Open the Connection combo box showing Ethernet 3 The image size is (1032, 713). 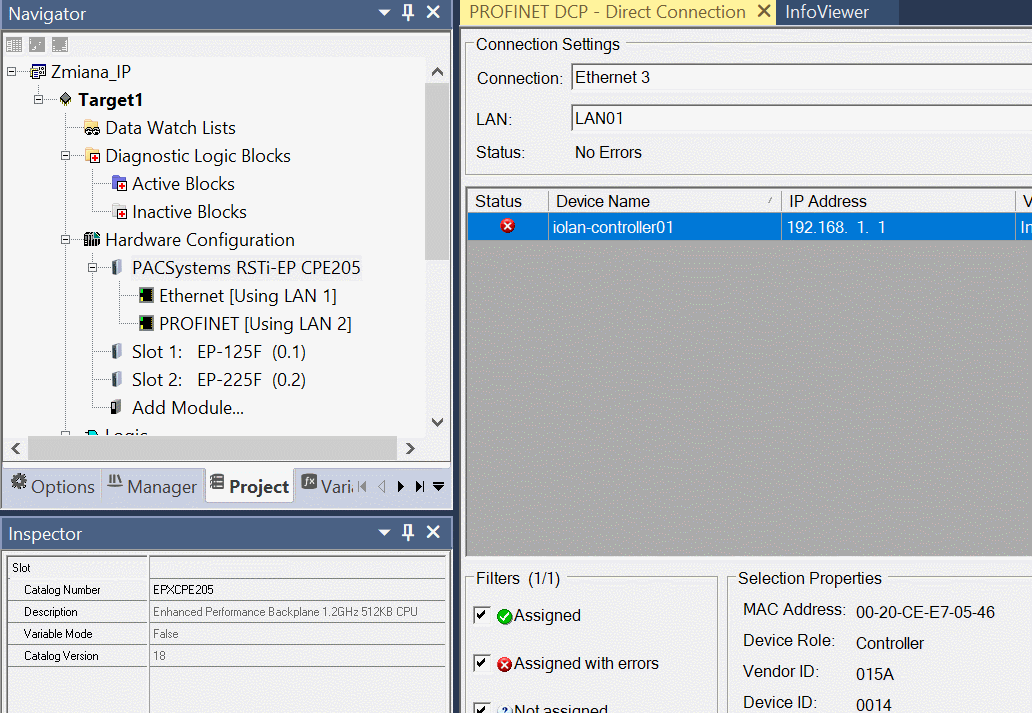pyautogui.click(x=802, y=78)
